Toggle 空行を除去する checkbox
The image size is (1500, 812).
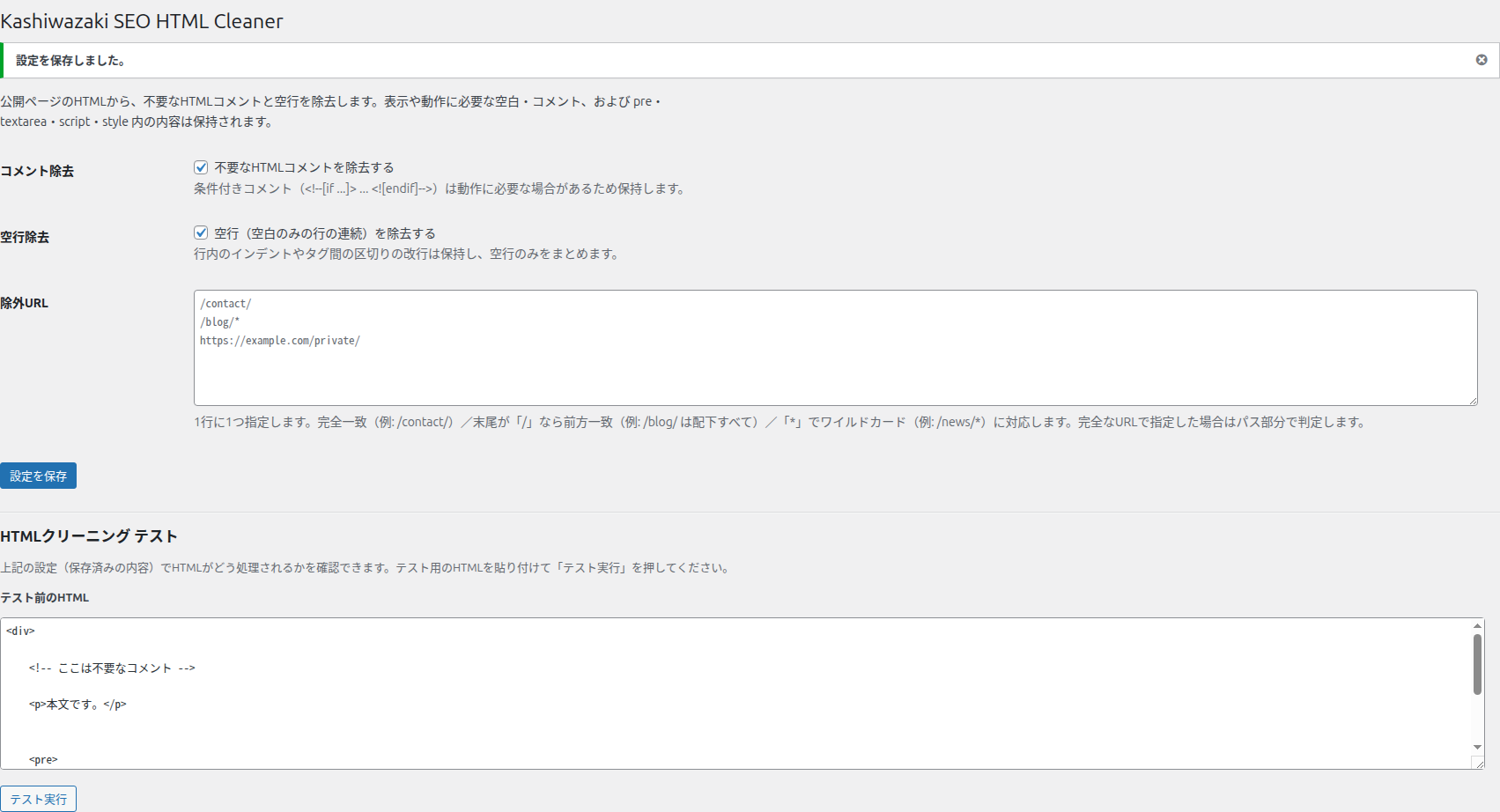[201, 233]
